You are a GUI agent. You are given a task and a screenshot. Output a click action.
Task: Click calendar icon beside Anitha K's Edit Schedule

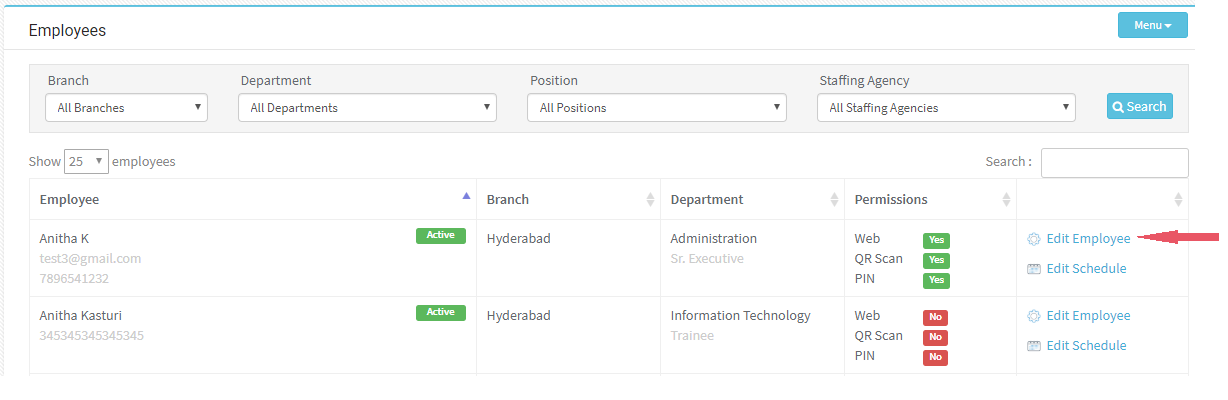click(x=1034, y=269)
